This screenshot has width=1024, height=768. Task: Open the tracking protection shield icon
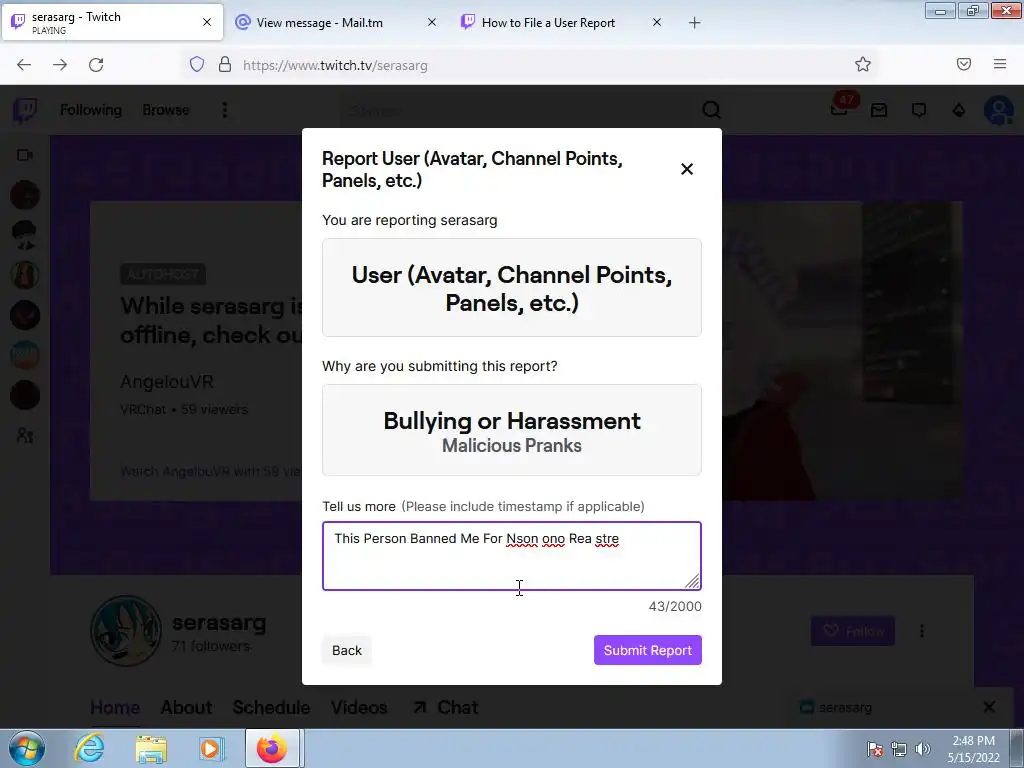click(x=197, y=64)
